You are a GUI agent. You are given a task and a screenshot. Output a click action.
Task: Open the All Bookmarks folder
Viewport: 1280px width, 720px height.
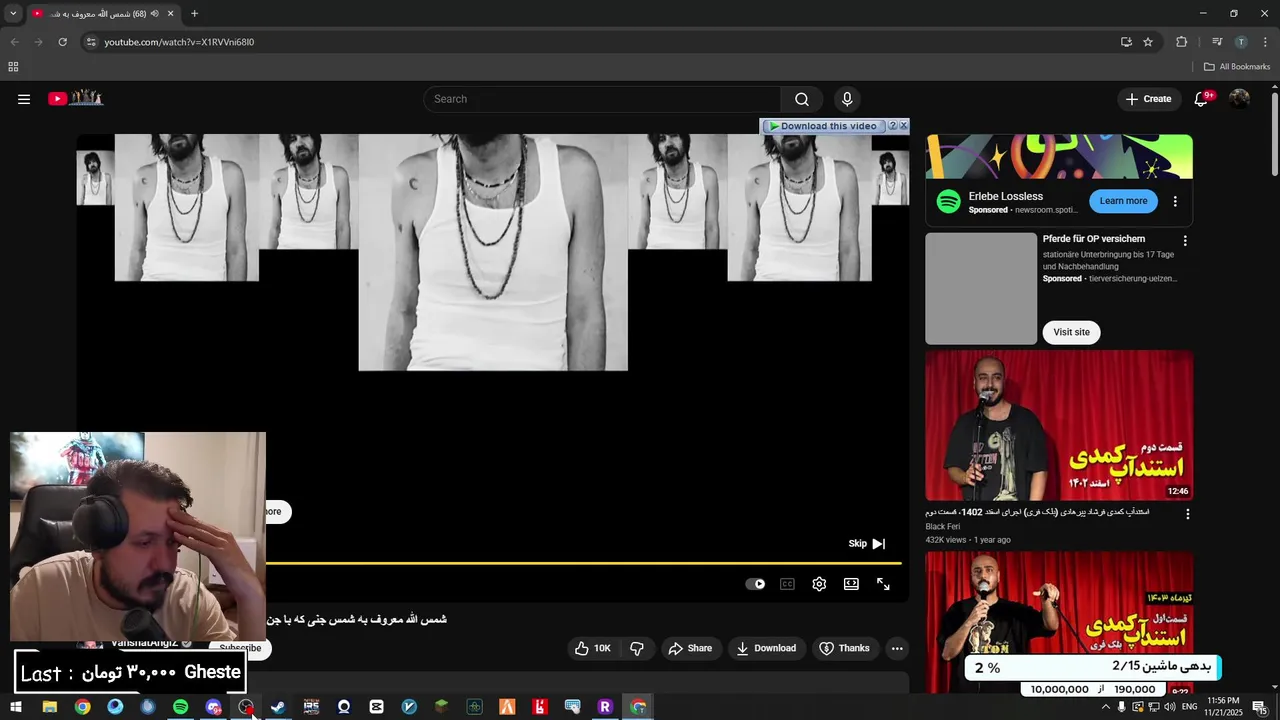[x=1237, y=67]
